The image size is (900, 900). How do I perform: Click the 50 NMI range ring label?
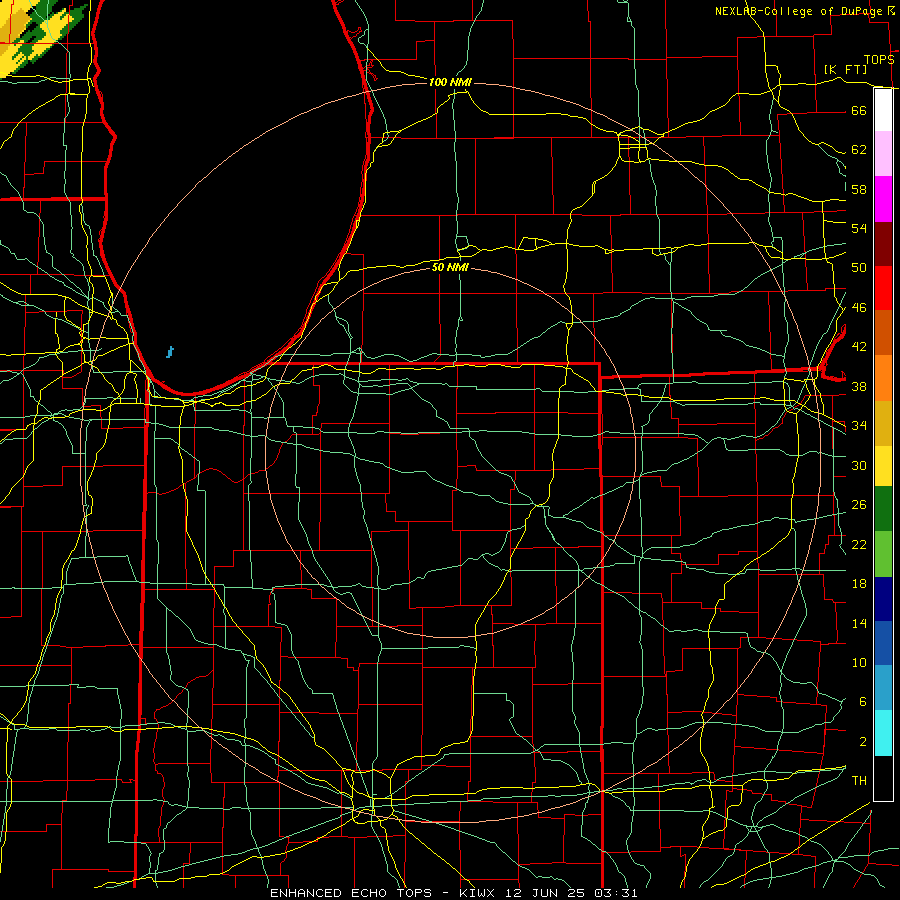450,267
